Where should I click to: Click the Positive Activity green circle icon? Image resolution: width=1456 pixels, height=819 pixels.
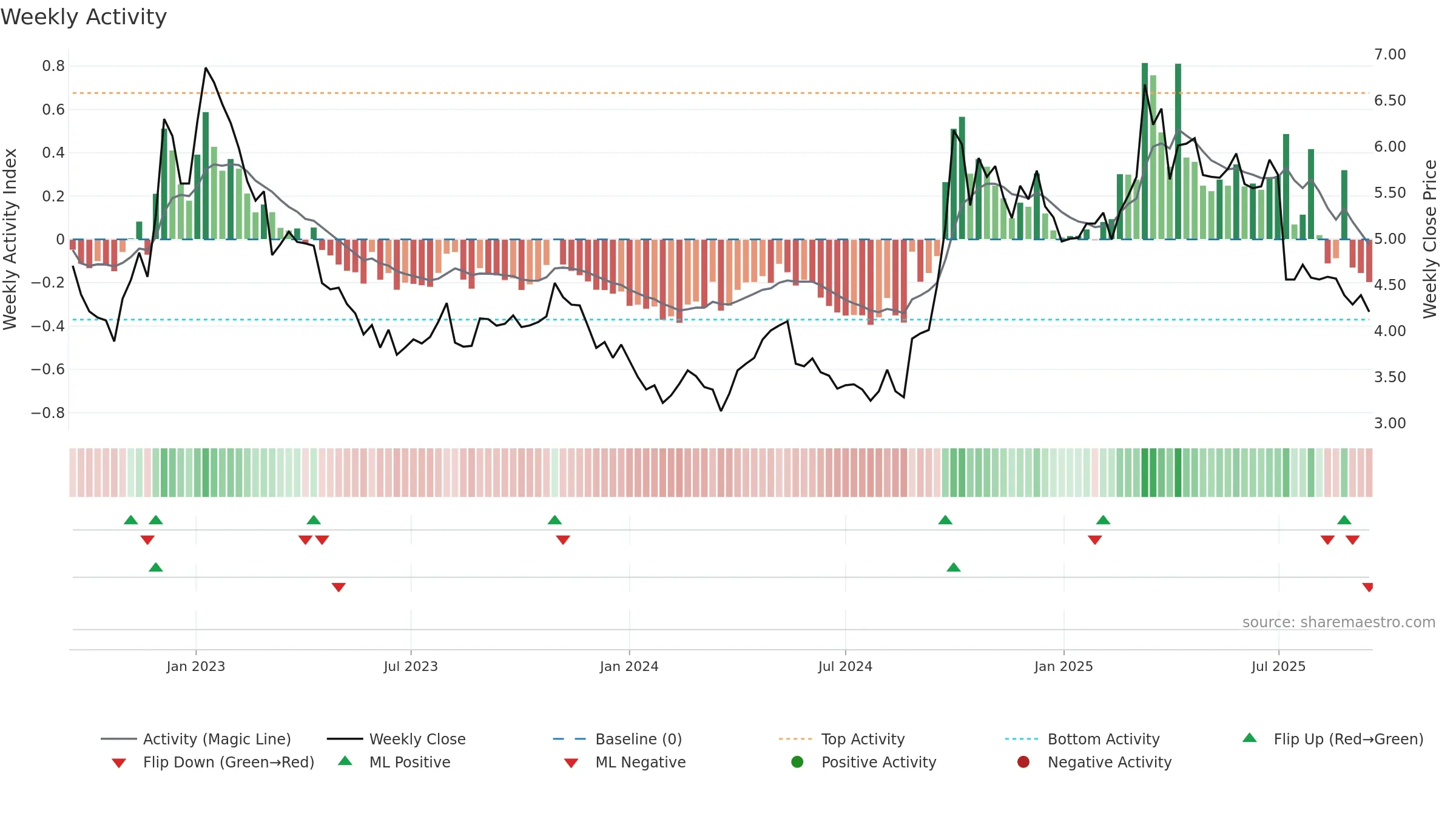[798, 762]
